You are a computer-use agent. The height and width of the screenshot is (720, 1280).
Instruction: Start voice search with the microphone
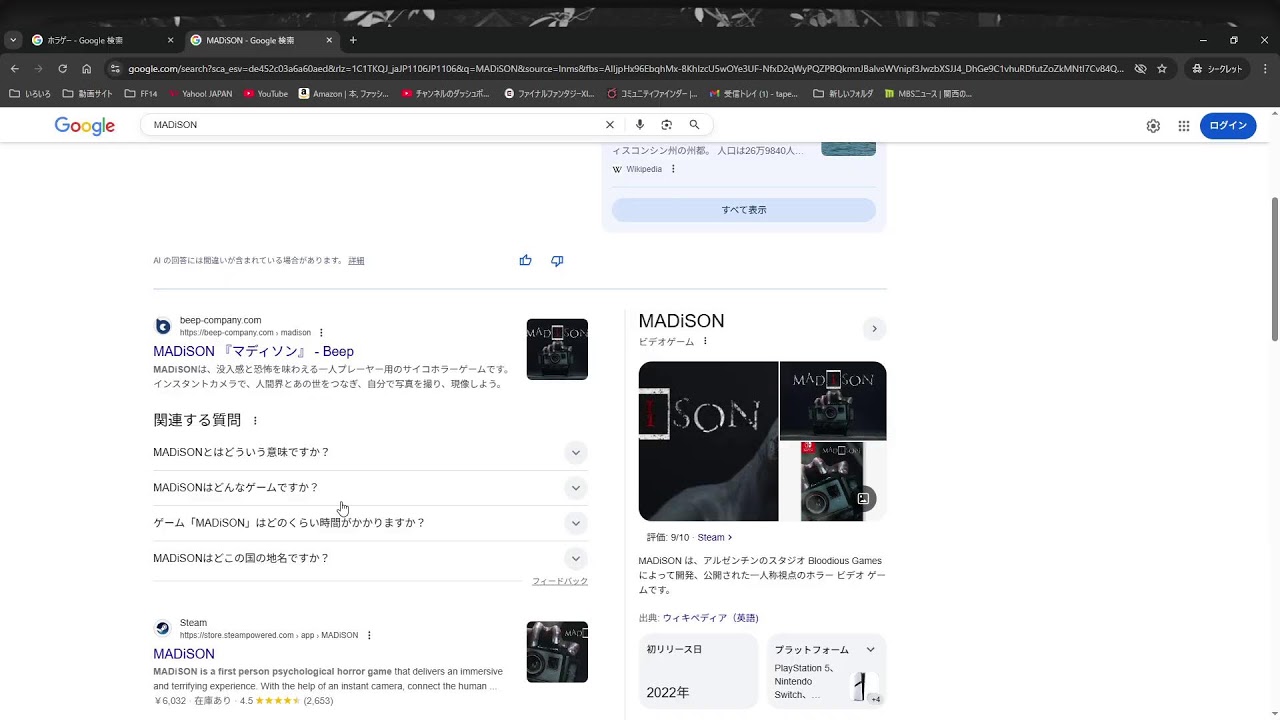640,125
